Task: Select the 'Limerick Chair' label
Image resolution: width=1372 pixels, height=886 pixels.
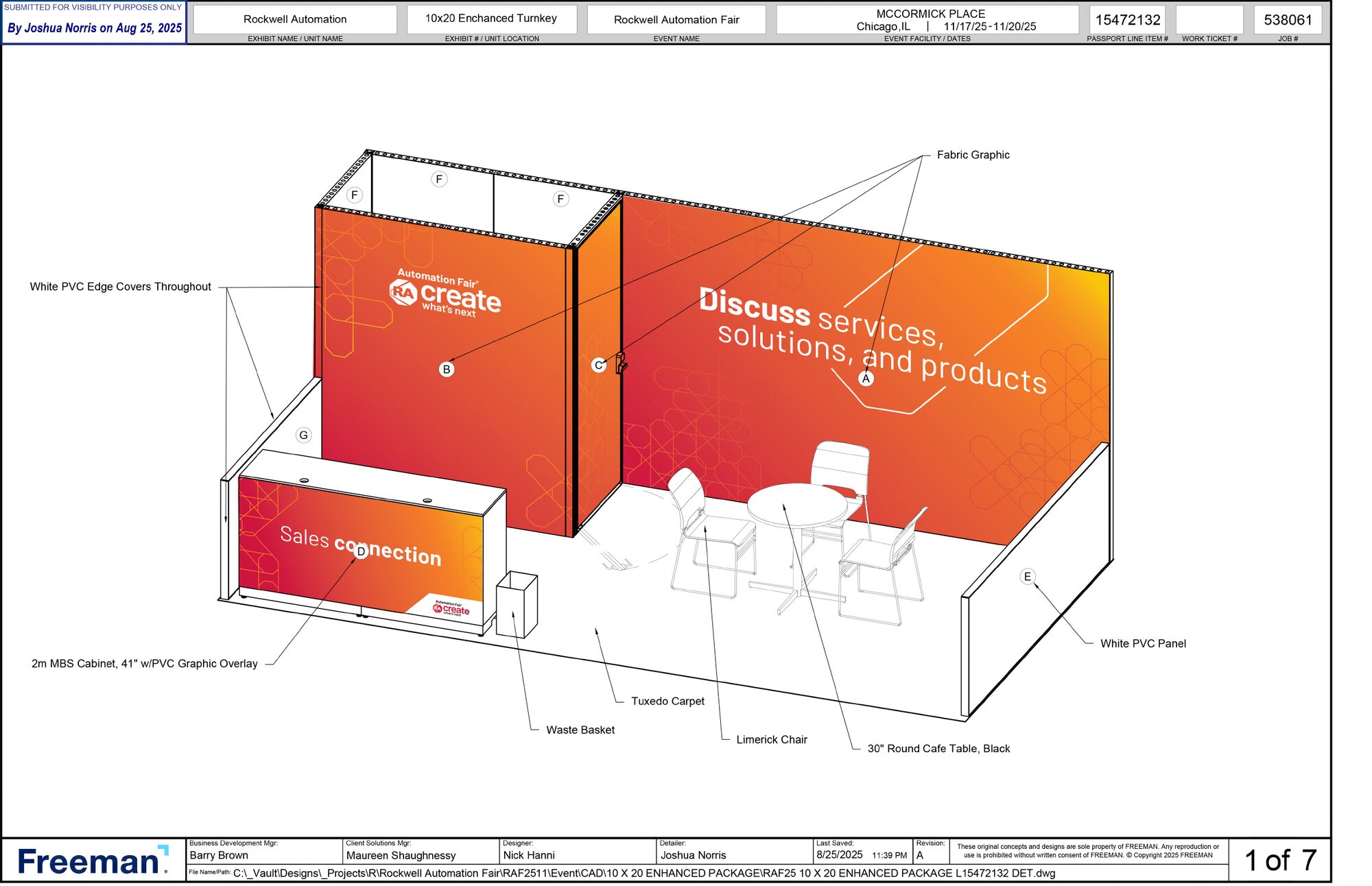Action: 772,739
